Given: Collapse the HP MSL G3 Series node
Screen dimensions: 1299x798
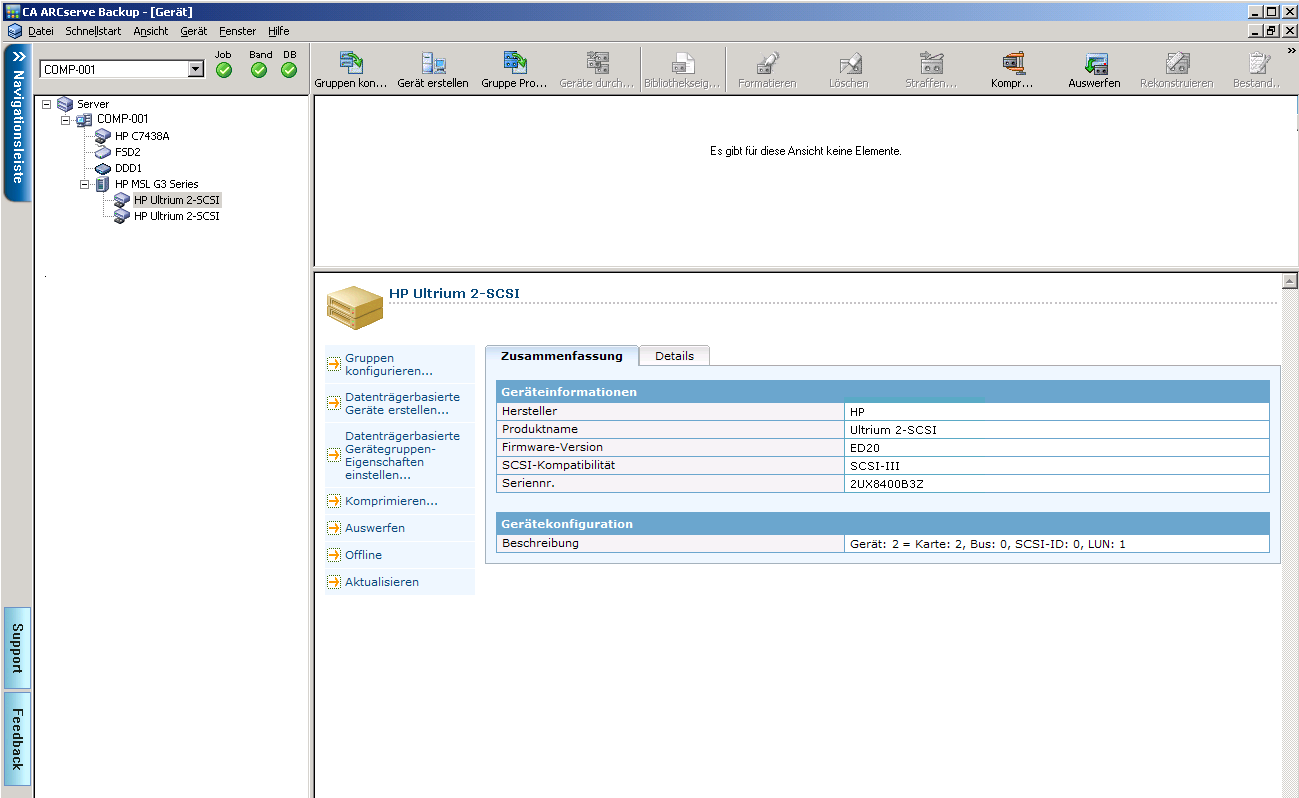Looking at the screenshot, I should click(x=85, y=184).
